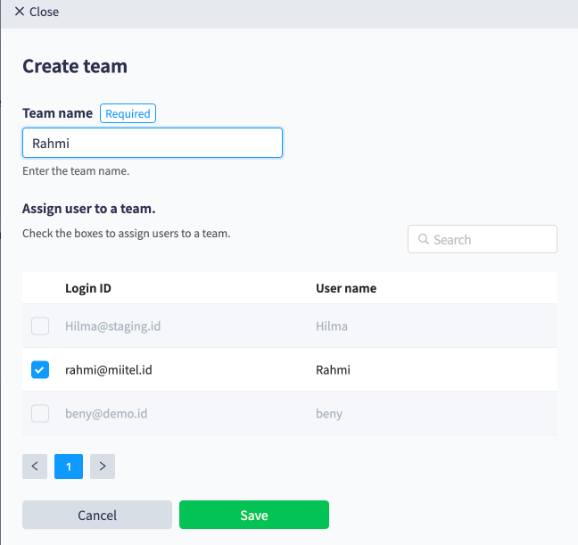Image resolution: width=578 pixels, height=545 pixels.
Task: Click the Save button
Action: 254,515
